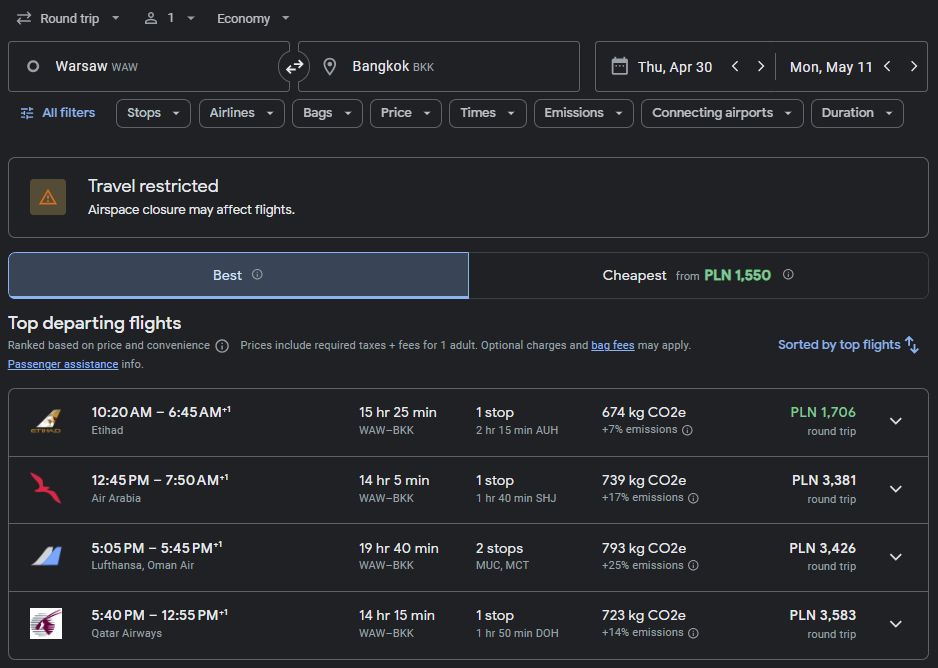Select the PLN 1,706 round trip price
938x668 pixels.
pos(823,412)
